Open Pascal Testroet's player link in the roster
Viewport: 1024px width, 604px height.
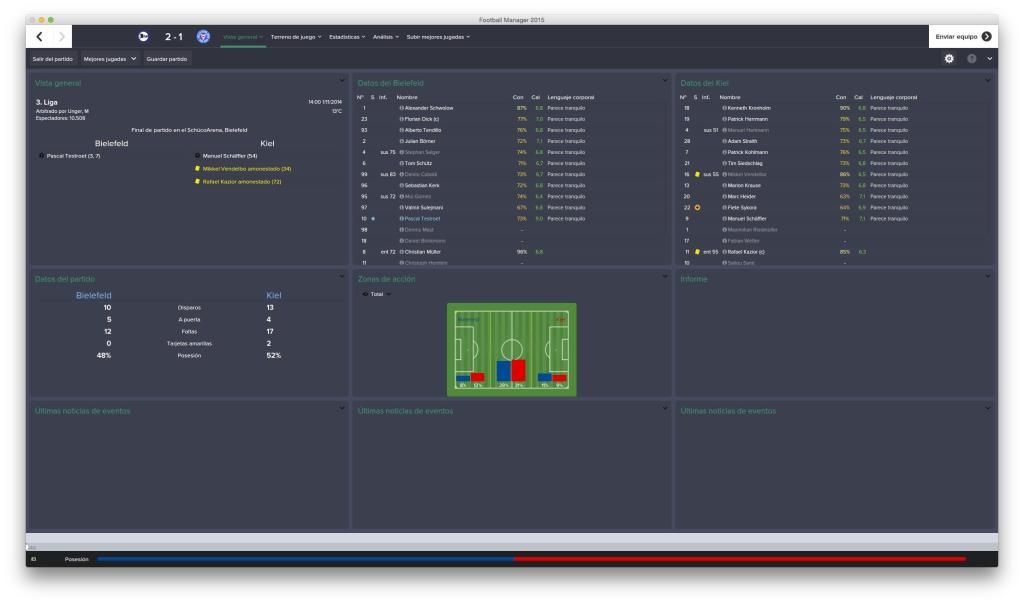click(422, 219)
